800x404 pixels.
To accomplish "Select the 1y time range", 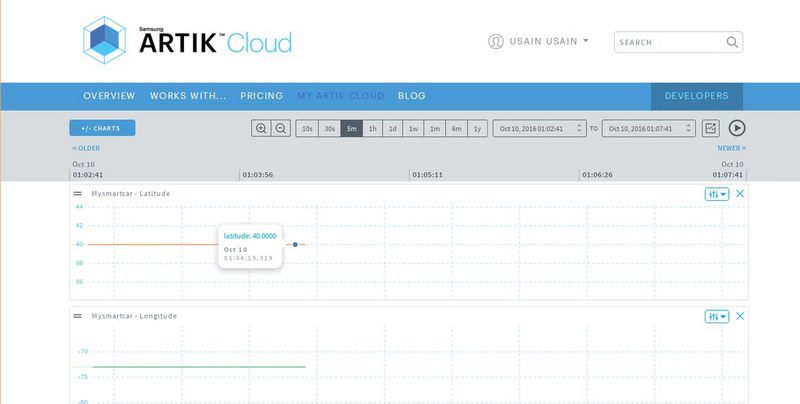I will (x=478, y=129).
